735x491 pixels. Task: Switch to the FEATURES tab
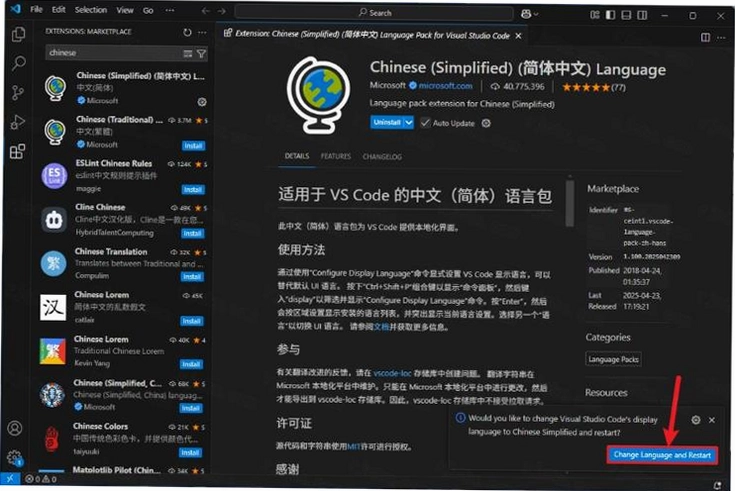[x=336, y=156]
